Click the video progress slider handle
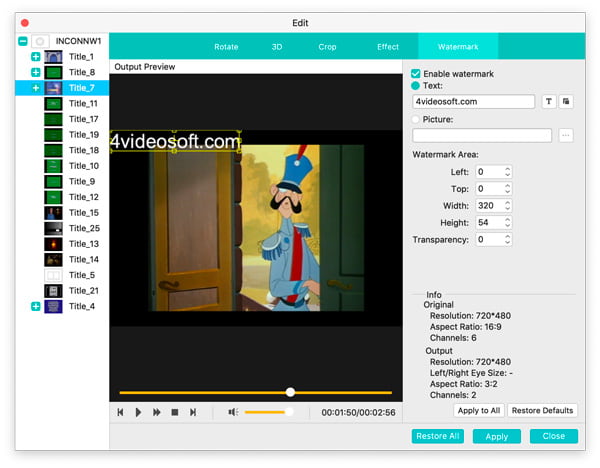This screenshot has width=600, height=468. tap(290, 392)
